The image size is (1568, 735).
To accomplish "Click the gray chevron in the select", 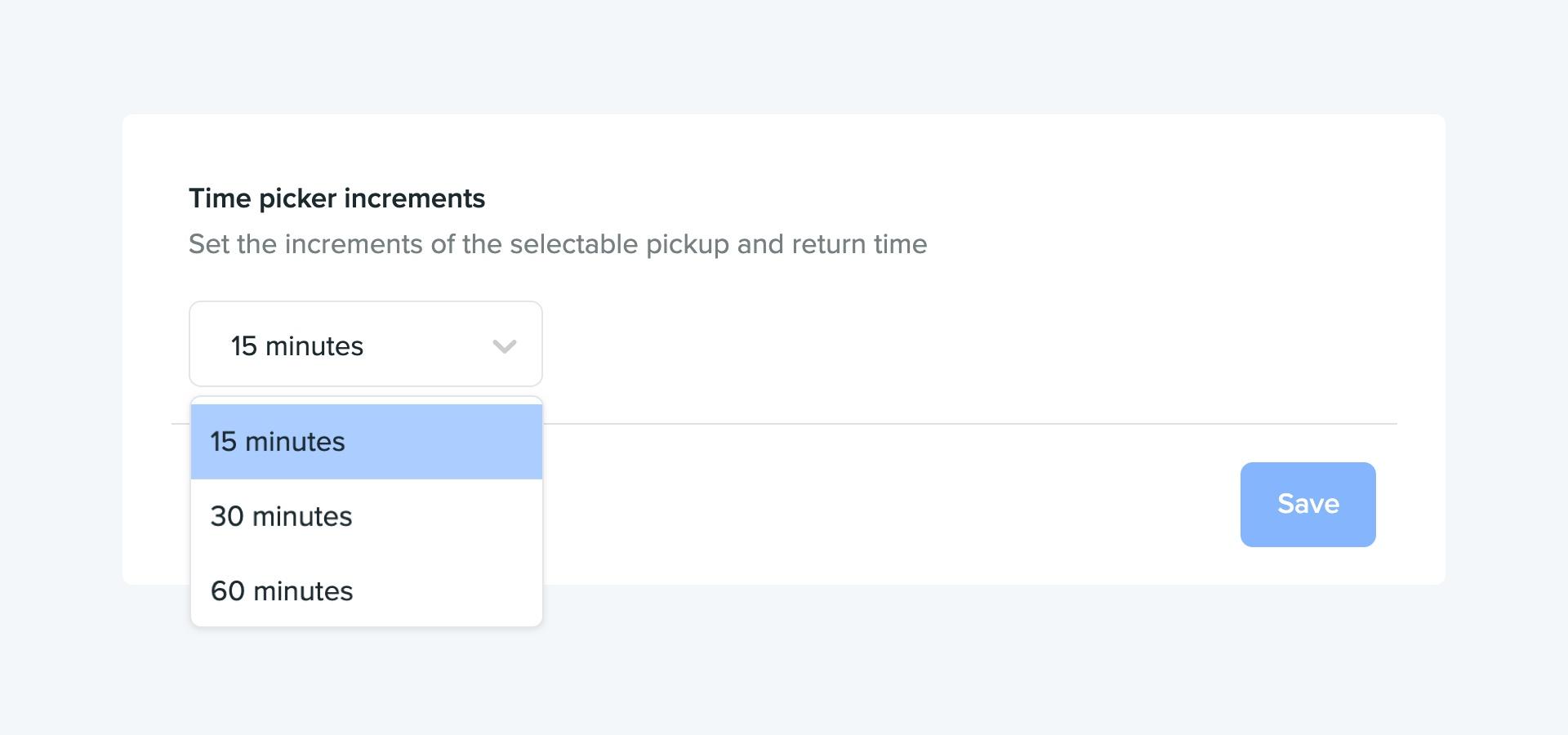I will click(504, 346).
